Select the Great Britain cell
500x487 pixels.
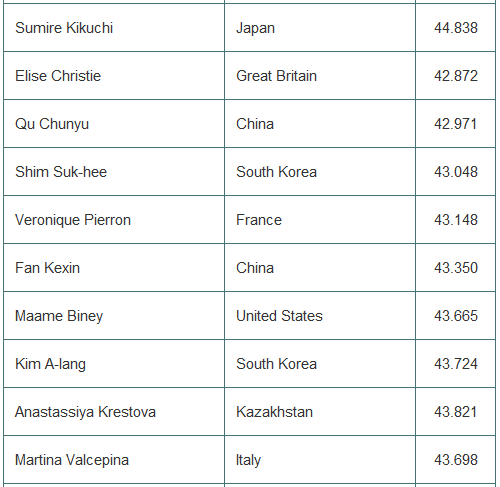[320, 76]
